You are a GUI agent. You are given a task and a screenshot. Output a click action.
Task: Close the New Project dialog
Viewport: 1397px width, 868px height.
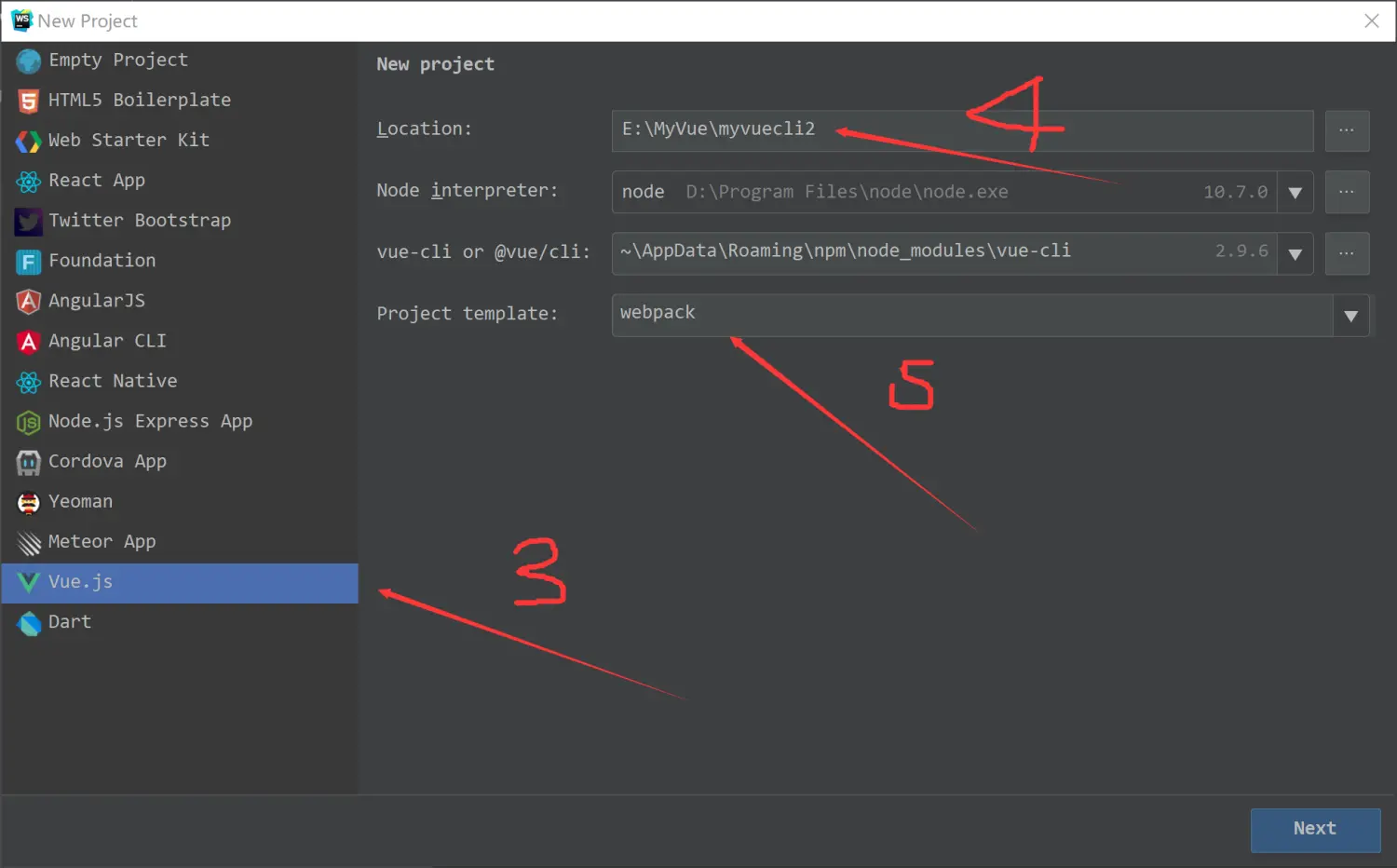click(1372, 20)
